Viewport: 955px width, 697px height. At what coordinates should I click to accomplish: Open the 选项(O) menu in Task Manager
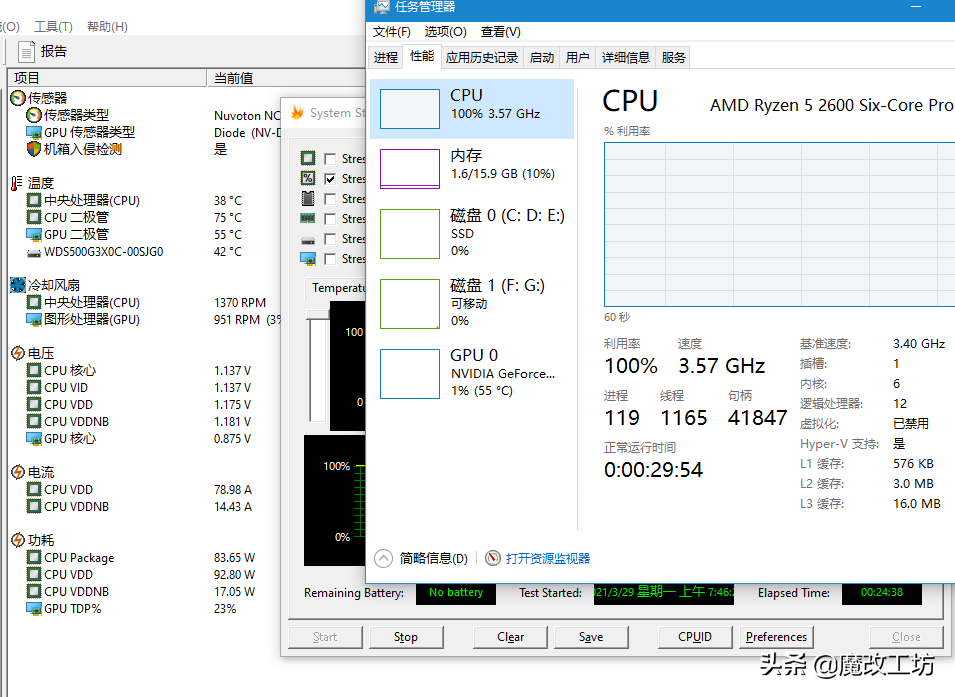pyautogui.click(x=446, y=32)
